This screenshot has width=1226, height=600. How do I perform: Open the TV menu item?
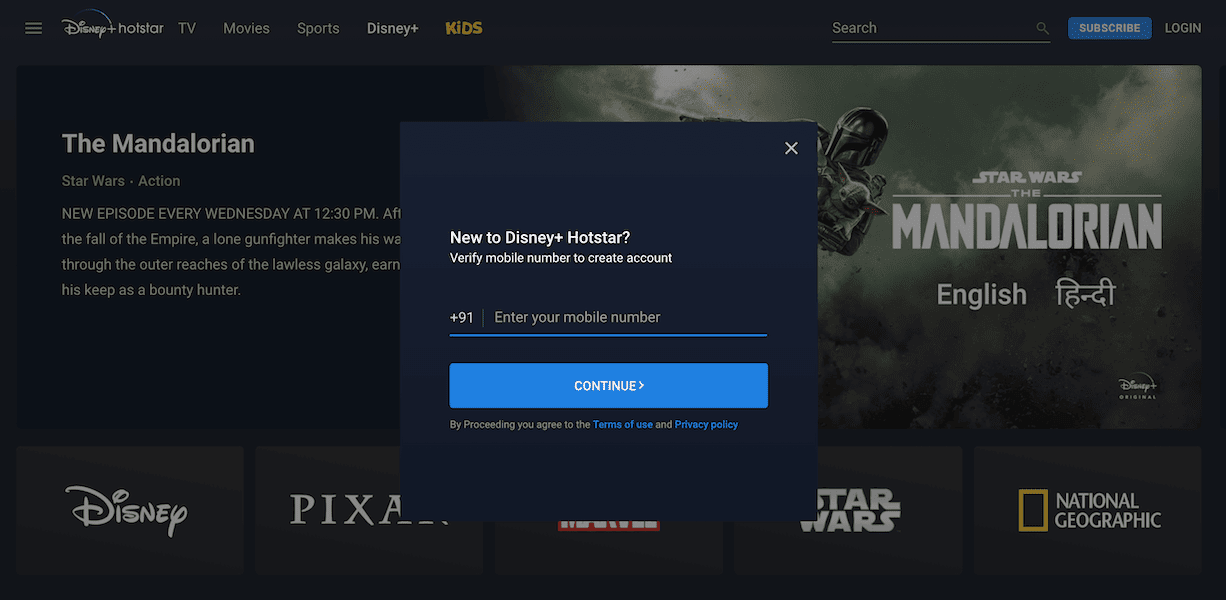[187, 28]
